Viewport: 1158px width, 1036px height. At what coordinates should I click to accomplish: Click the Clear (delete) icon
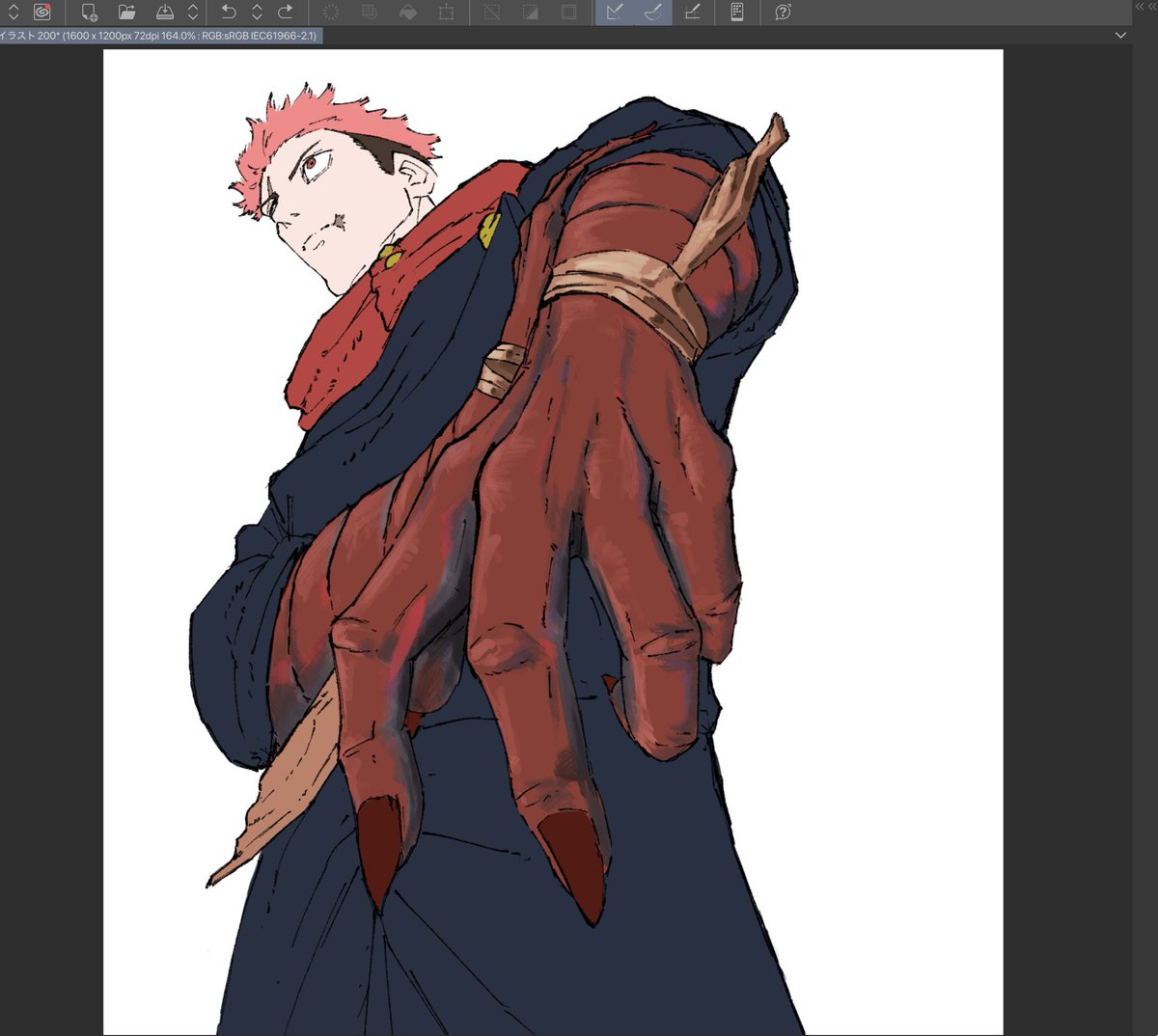(x=331, y=13)
